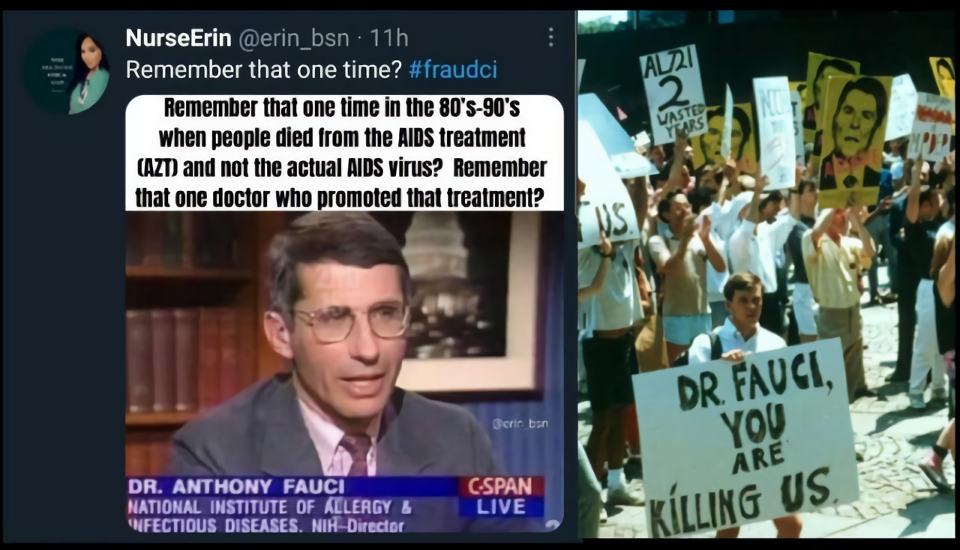Viewport: 960px width, 550px height.
Task: Click the 'Dr. Fauci, you are killing us' sign
Action: point(744,438)
